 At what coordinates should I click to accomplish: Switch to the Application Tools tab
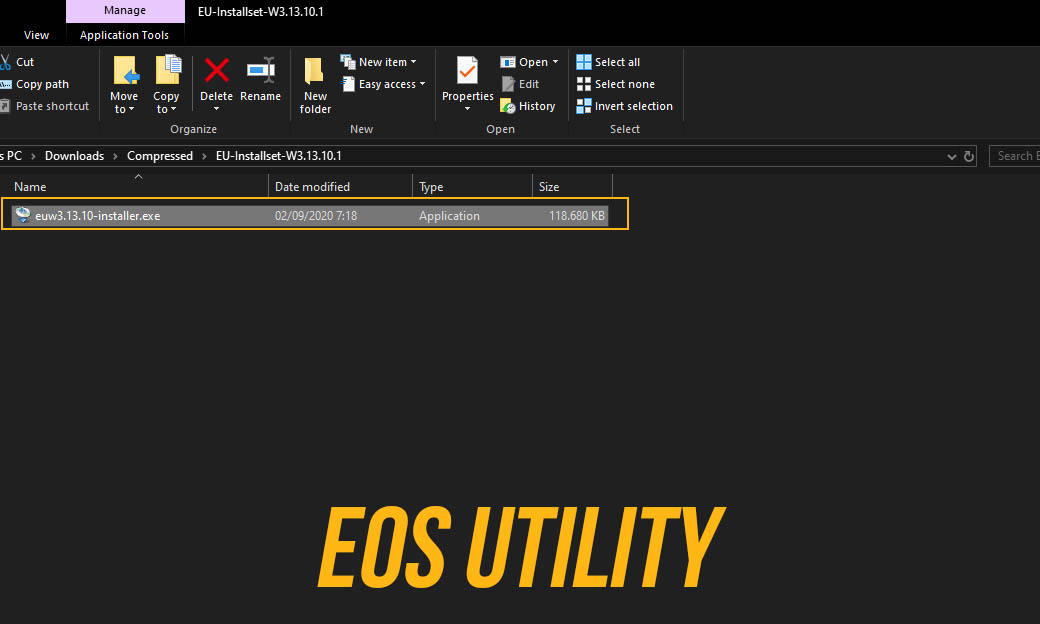tap(124, 35)
